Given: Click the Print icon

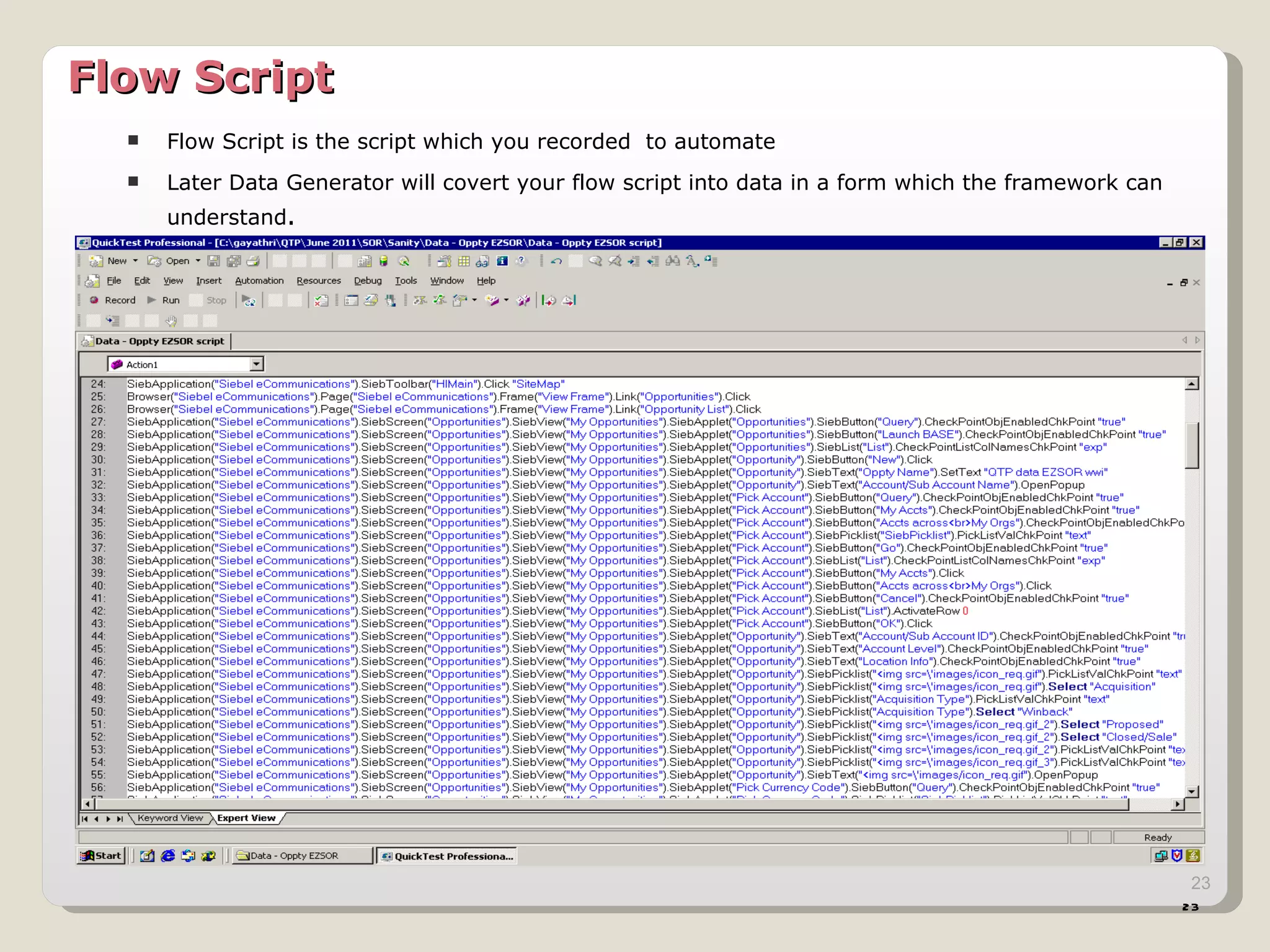Looking at the screenshot, I should click(x=253, y=261).
